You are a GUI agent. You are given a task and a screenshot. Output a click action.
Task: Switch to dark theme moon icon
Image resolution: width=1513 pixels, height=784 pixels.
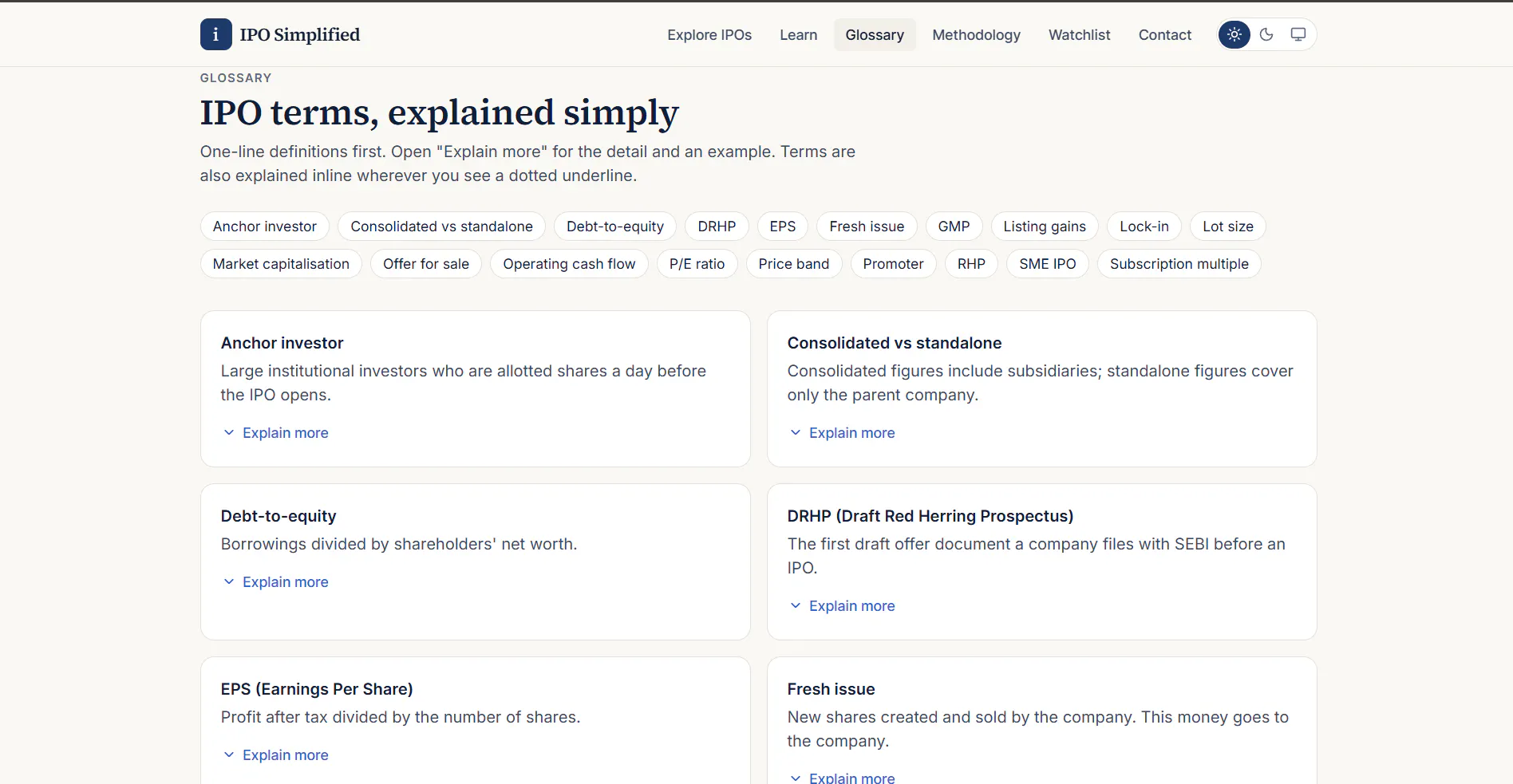pos(1266,34)
